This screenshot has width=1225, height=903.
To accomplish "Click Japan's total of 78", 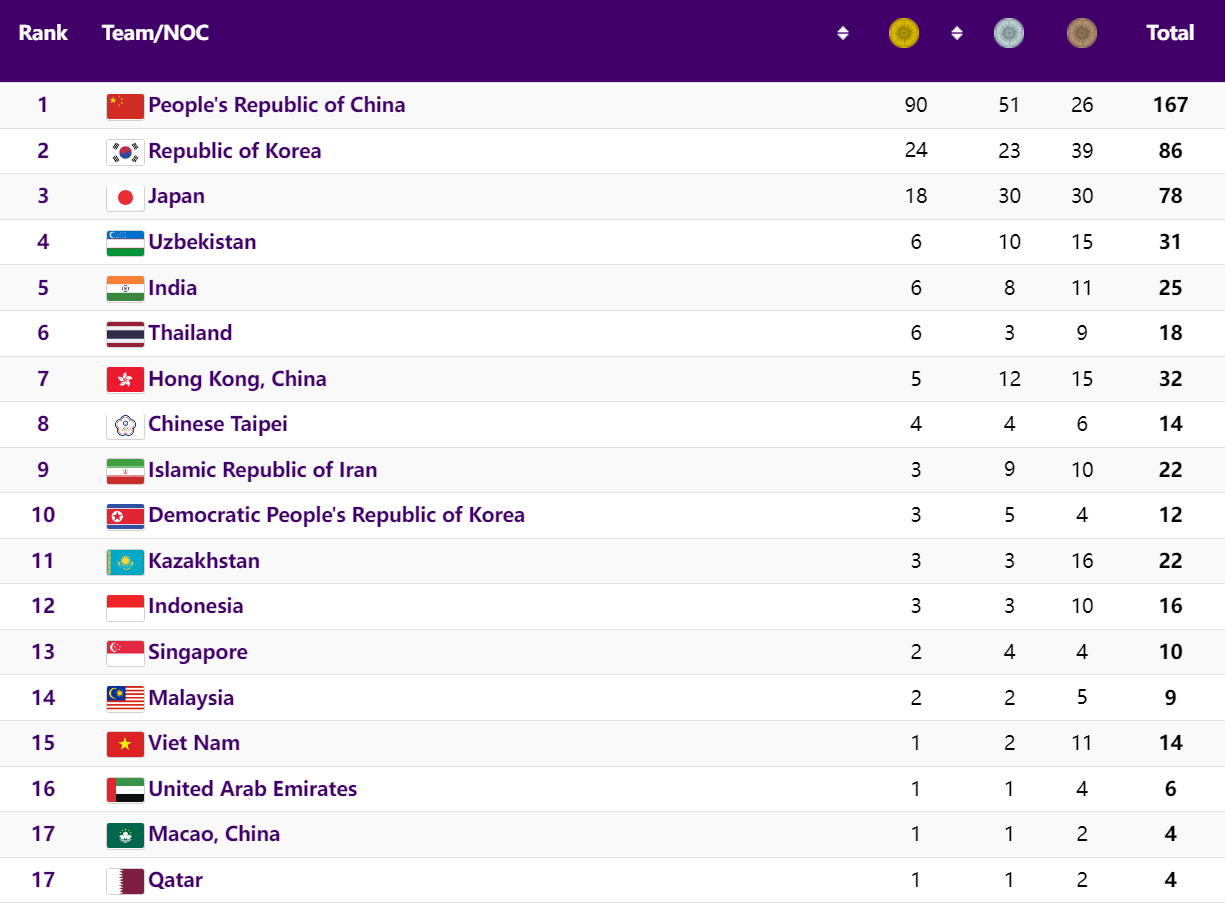I will coord(1170,196).
